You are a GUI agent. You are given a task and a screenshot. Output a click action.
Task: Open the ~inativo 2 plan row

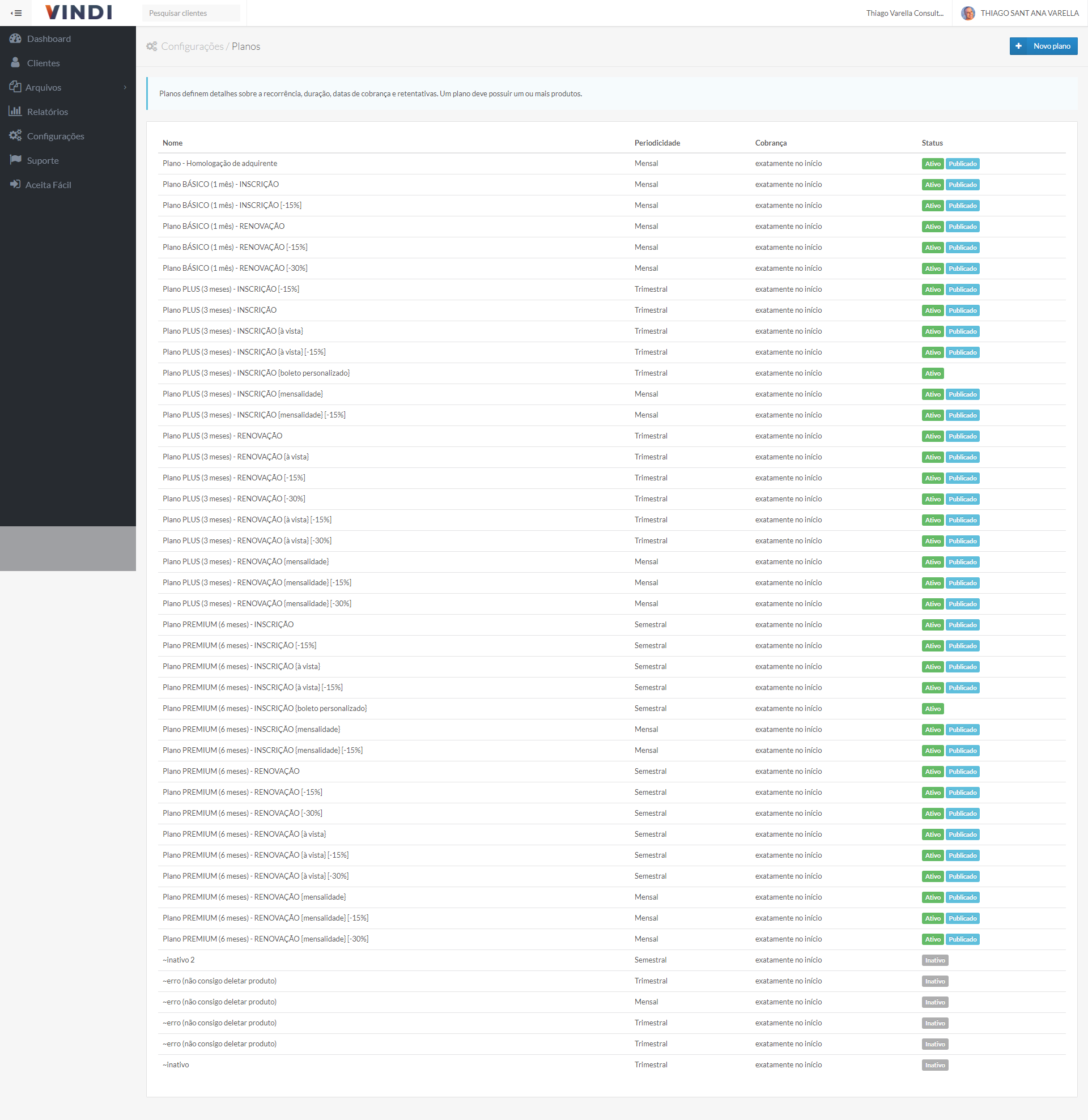[178, 960]
